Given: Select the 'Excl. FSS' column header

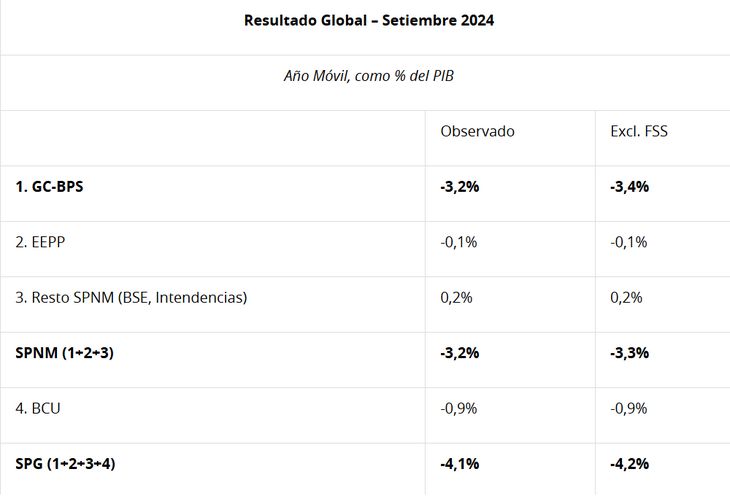Looking at the screenshot, I should click(638, 131).
